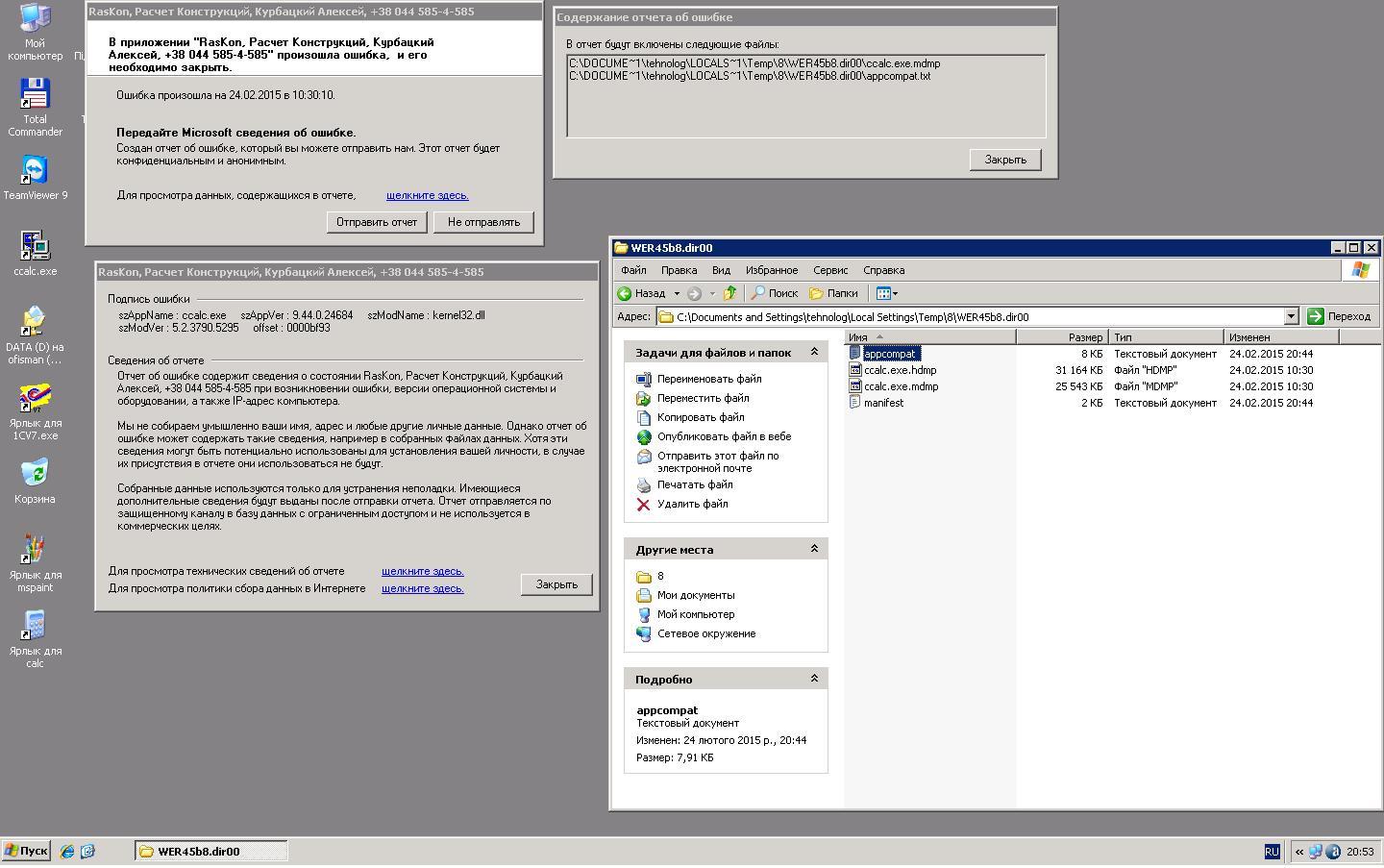Select the ccalc.exe.hdmp file
Viewport: 1384px width, 868px height.
(x=893, y=370)
